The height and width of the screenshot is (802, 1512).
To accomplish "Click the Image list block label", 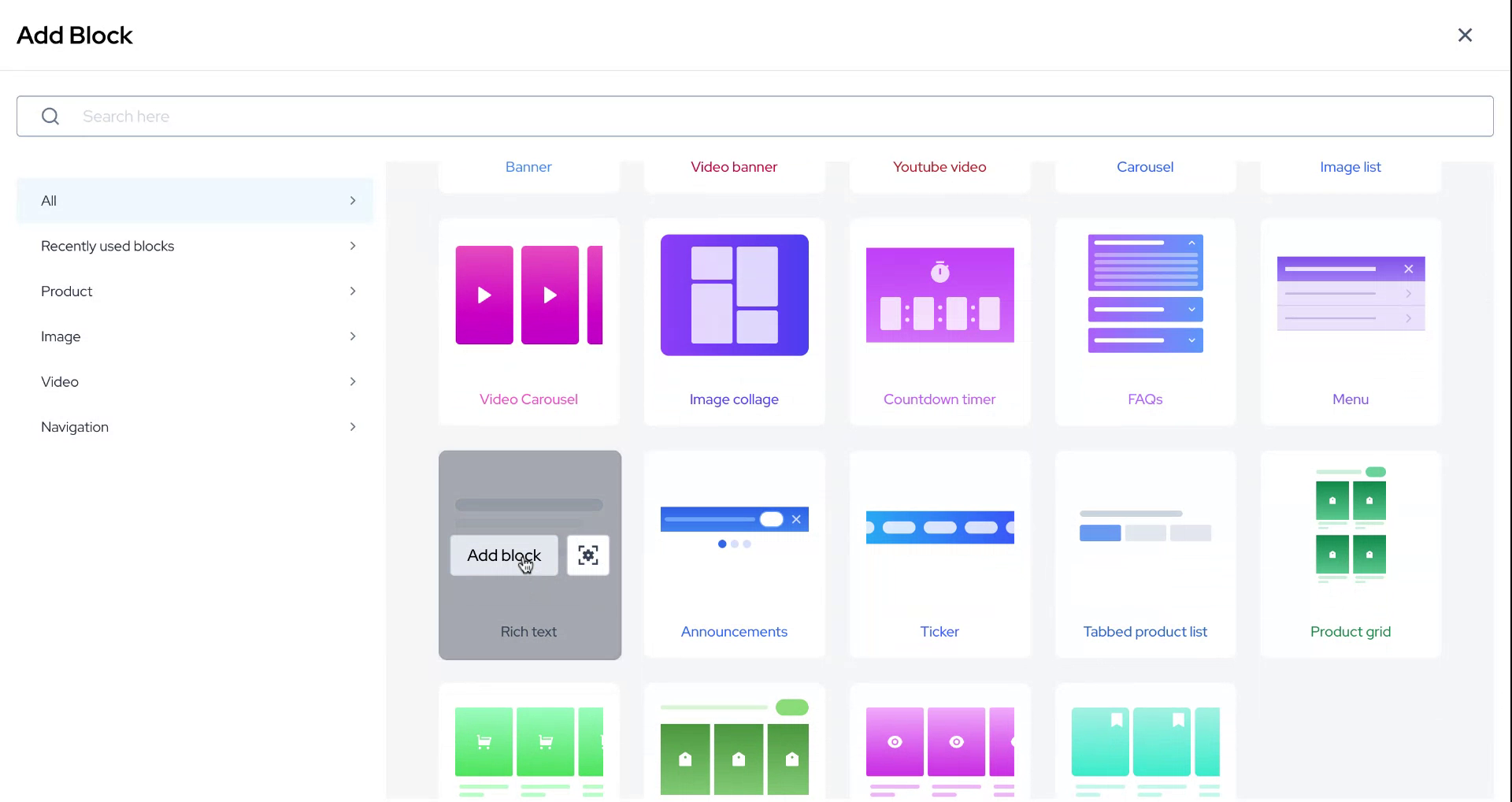I will click(1351, 167).
